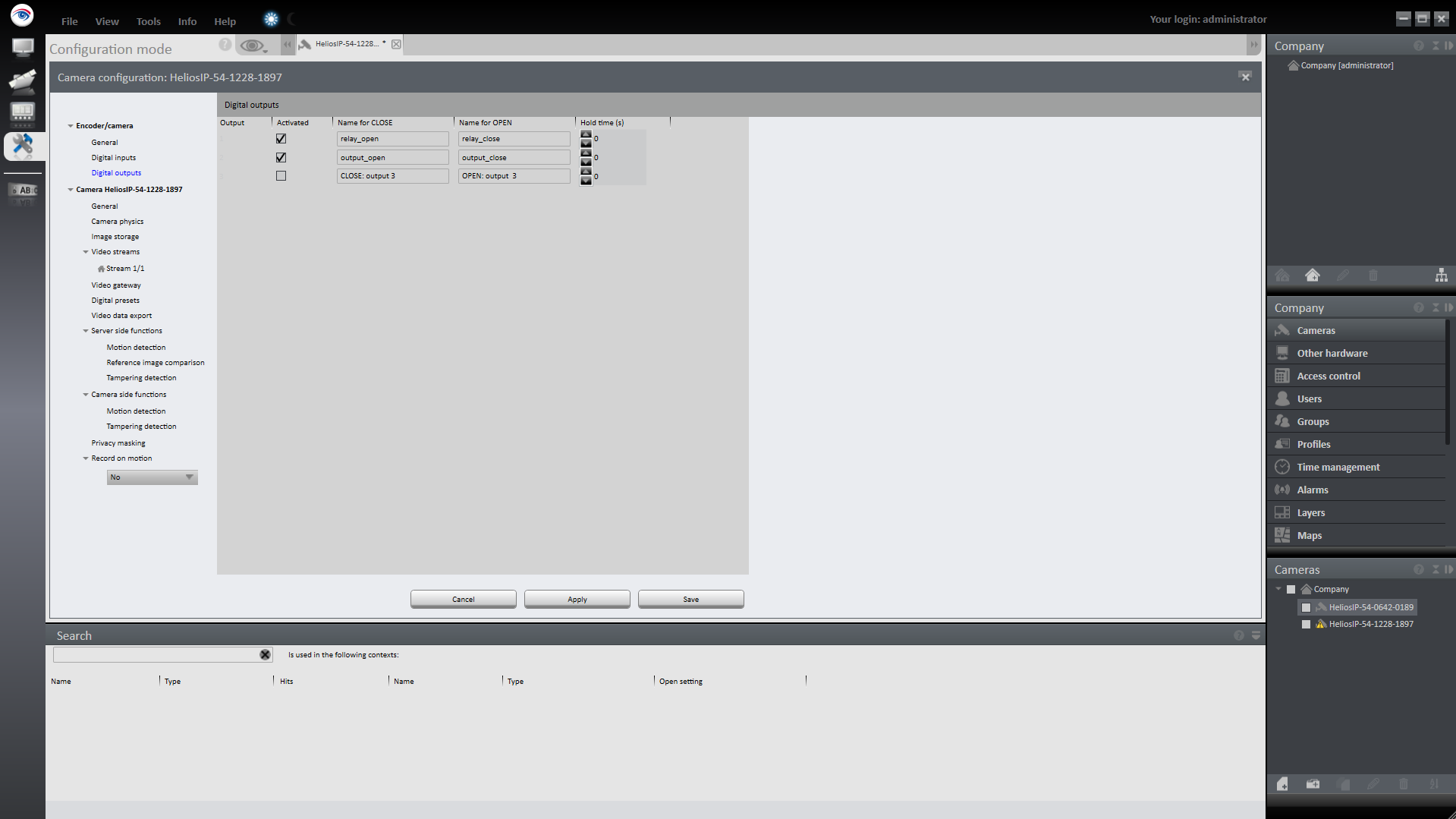This screenshot has width=1456, height=819.
Task: Select Time management in Company list
Action: [1338, 467]
